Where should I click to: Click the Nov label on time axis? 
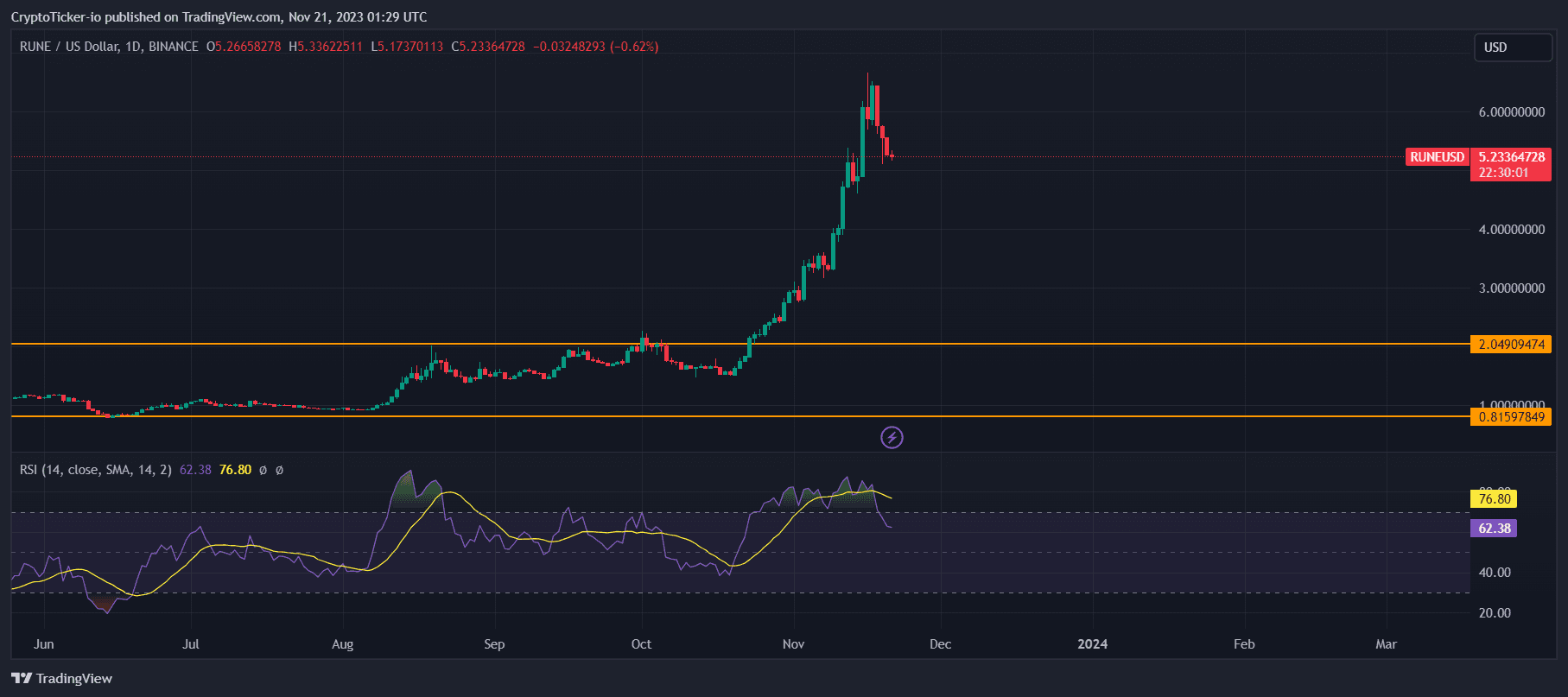[793, 644]
